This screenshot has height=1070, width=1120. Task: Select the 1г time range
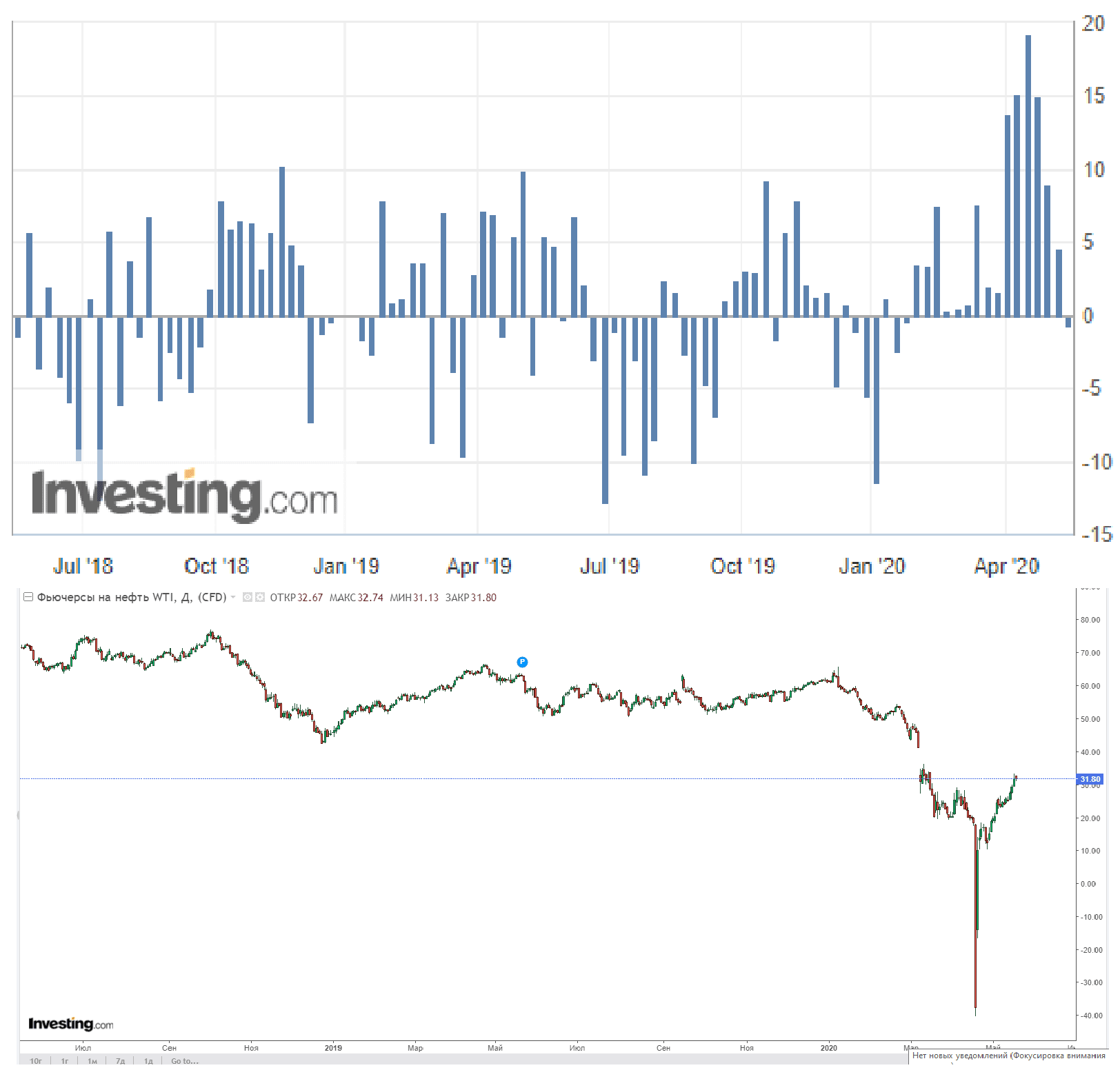coord(65,1061)
